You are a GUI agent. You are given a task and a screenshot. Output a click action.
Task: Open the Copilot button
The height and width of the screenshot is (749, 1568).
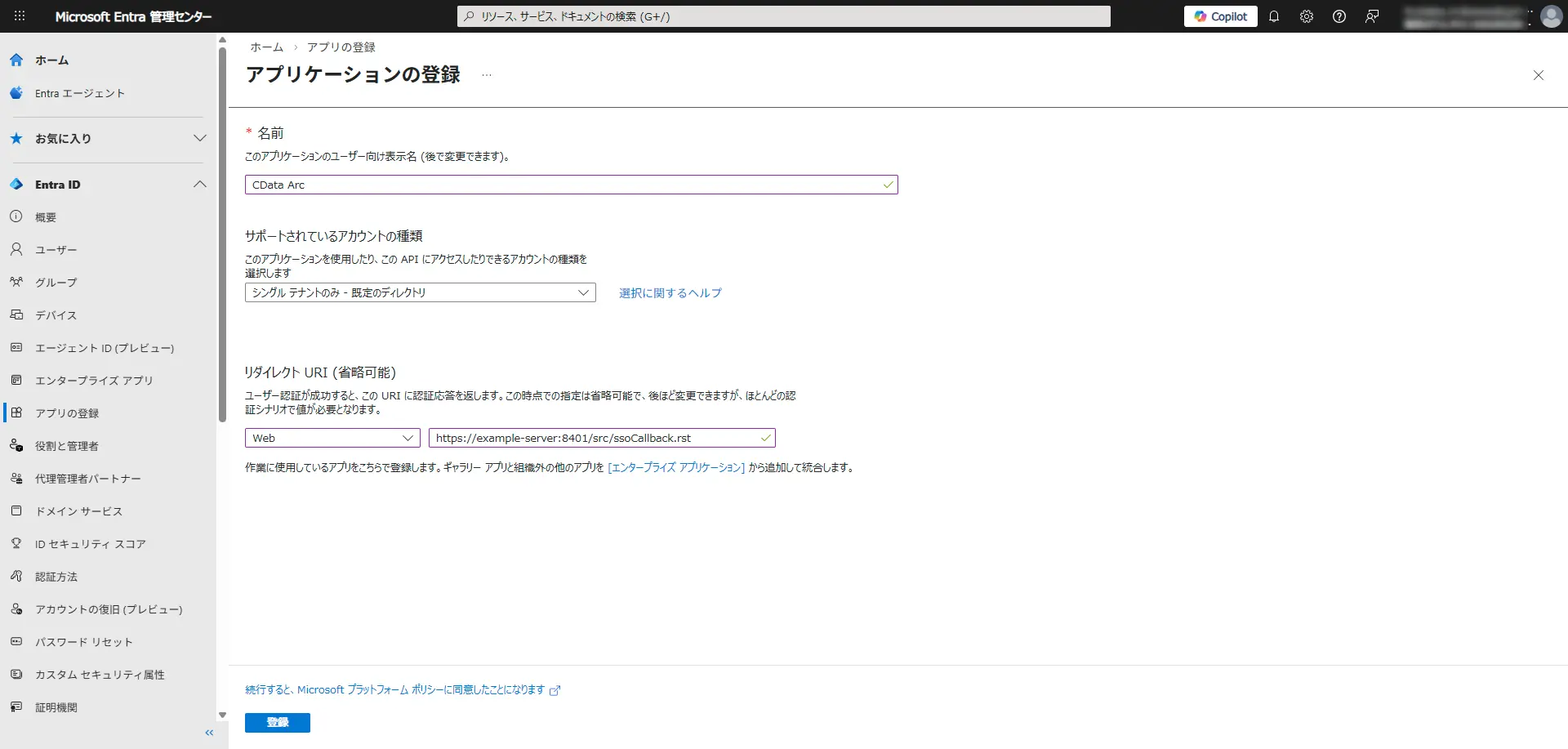[1221, 16]
